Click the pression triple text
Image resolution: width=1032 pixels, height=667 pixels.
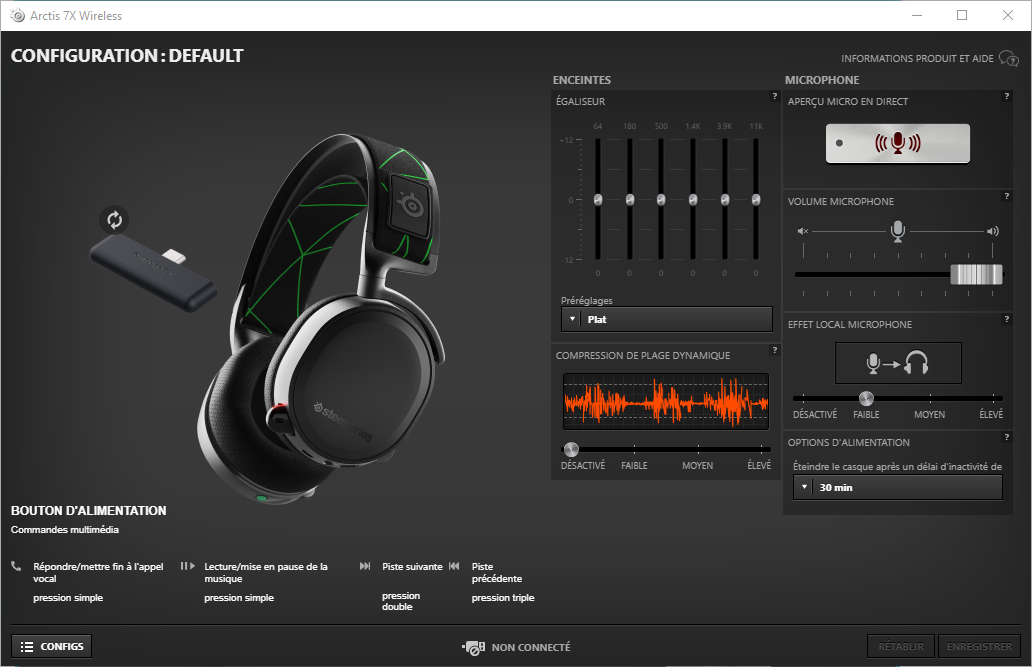click(503, 598)
